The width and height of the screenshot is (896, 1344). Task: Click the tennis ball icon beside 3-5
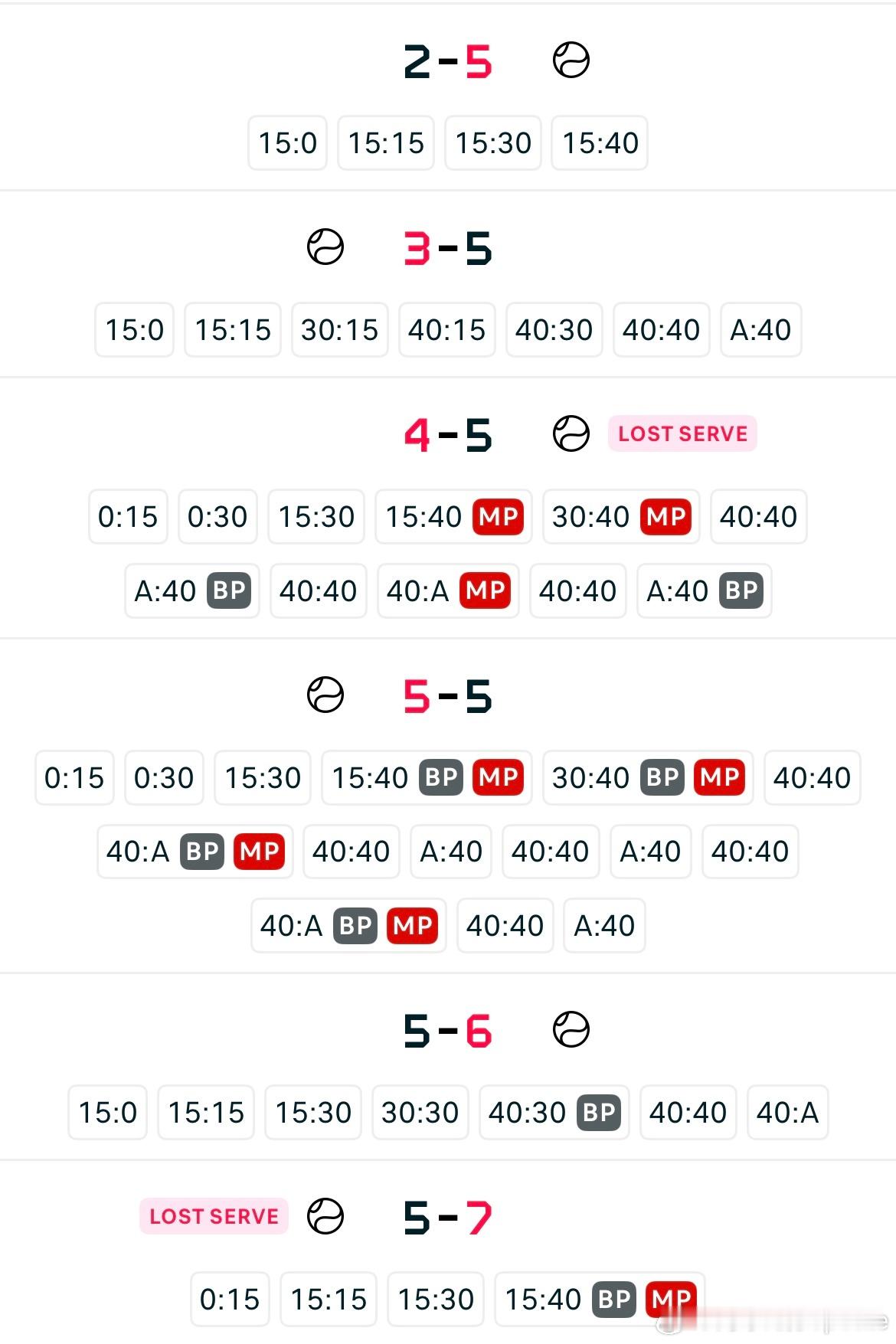(325, 247)
